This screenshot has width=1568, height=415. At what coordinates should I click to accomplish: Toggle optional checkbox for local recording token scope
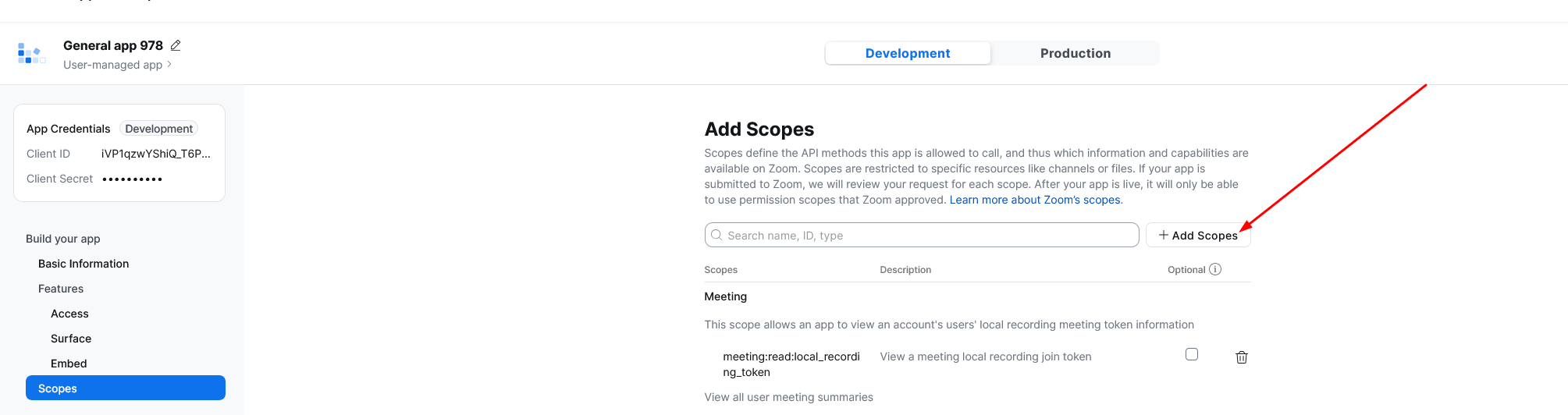1192,354
